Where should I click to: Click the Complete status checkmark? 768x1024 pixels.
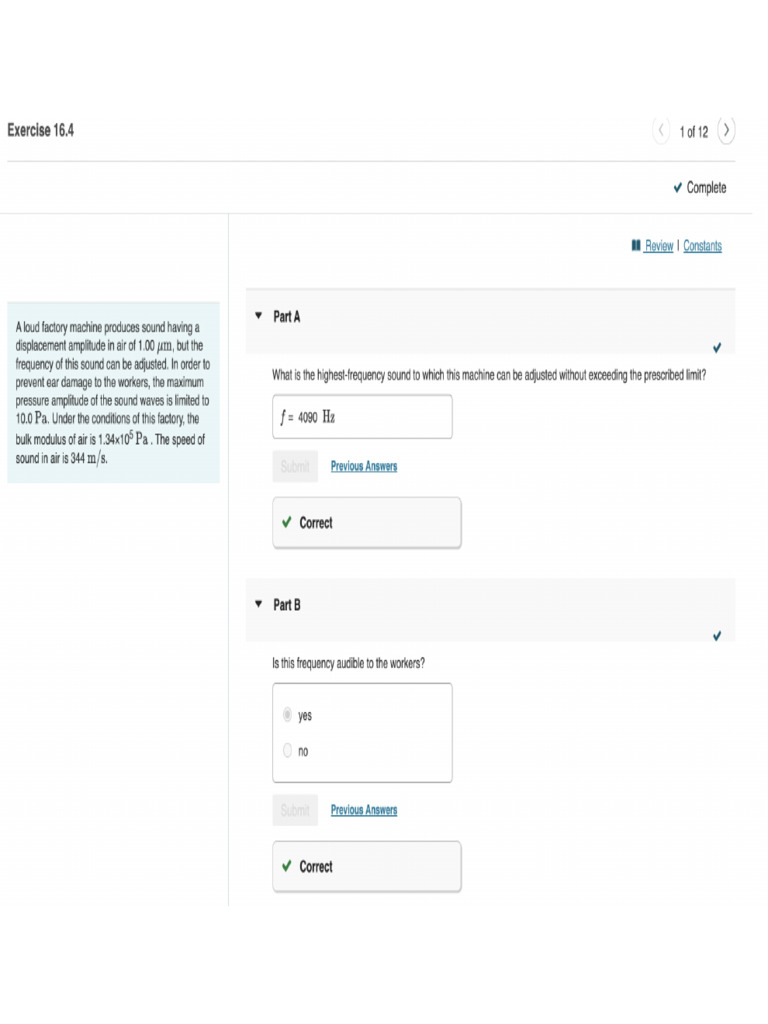(678, 187)
